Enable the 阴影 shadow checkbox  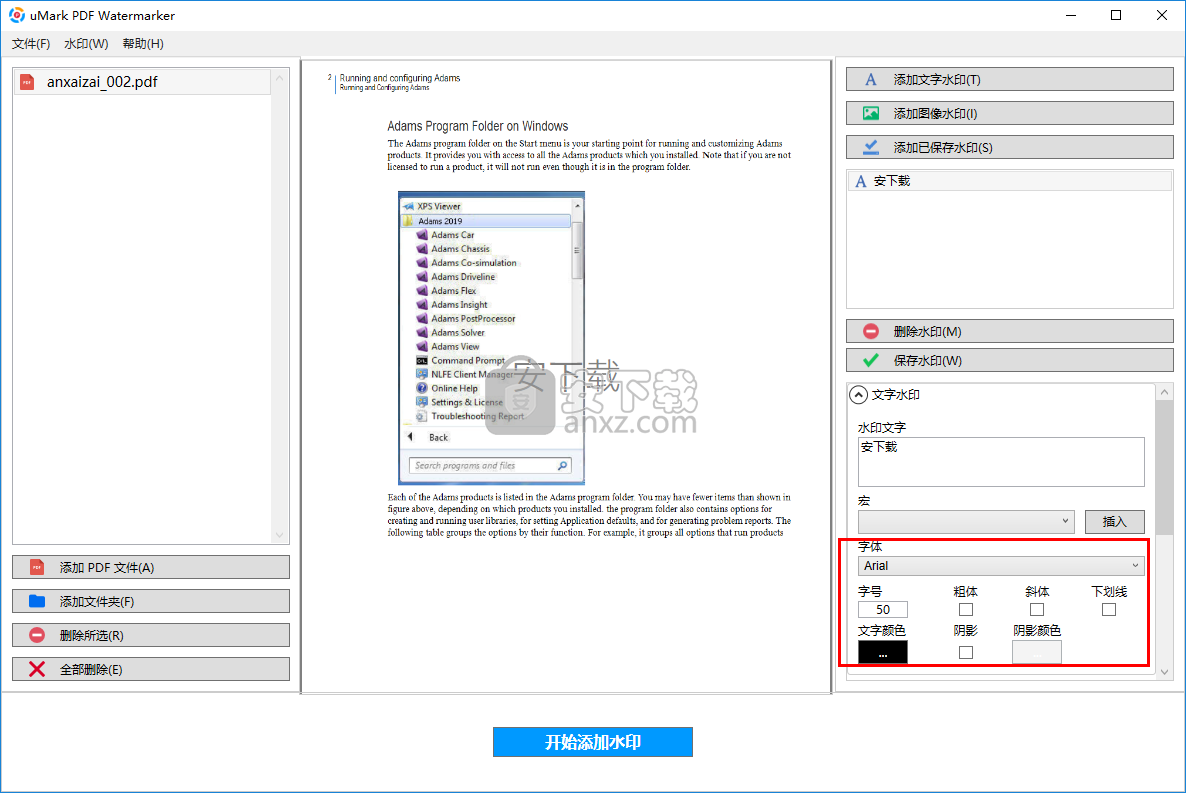(966, 652)
